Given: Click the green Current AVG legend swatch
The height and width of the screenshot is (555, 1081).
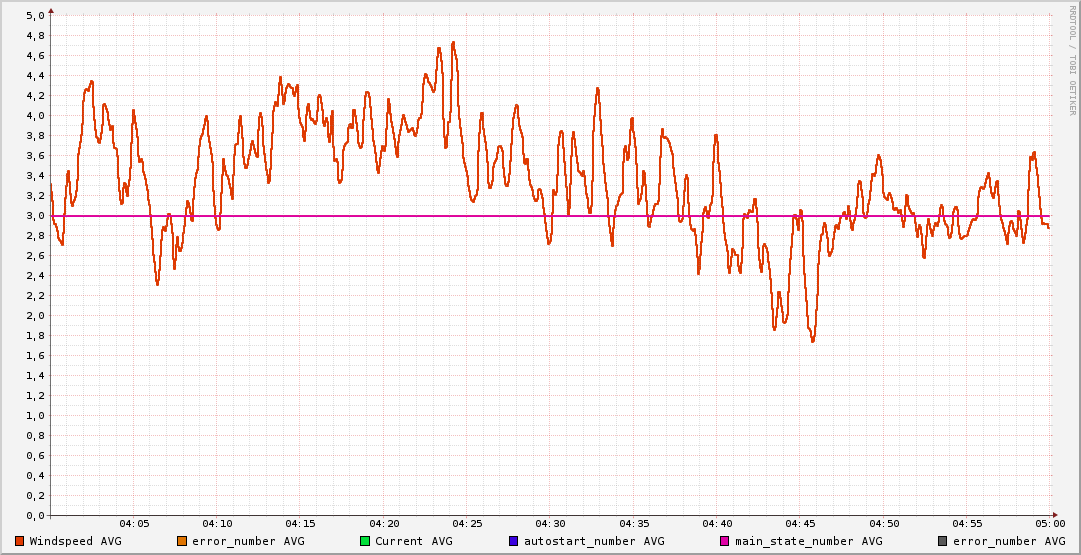Looking at the screenshot, I should [x=365, y=541].
